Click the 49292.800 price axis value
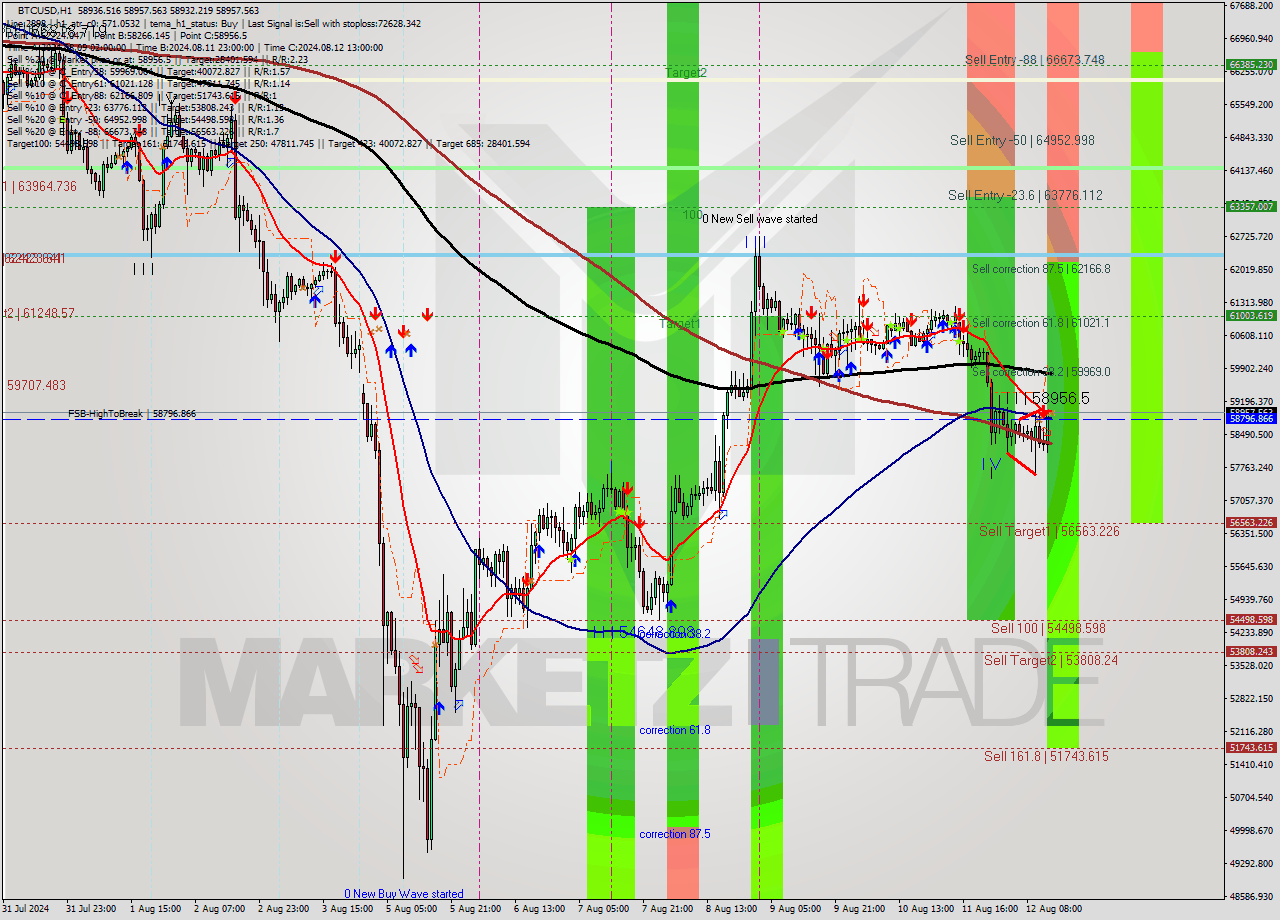Screen dimensions: 1280x920 coord(1251,864)
